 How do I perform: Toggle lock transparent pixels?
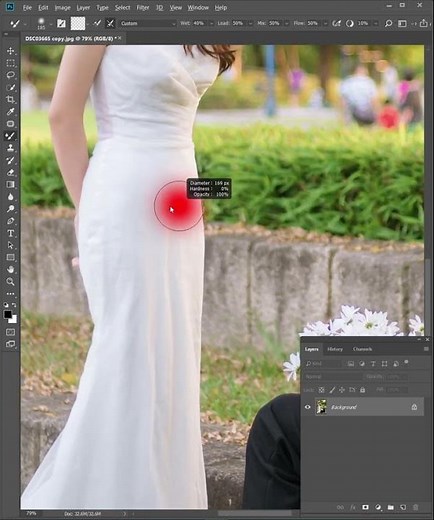[x=321, y=390]
